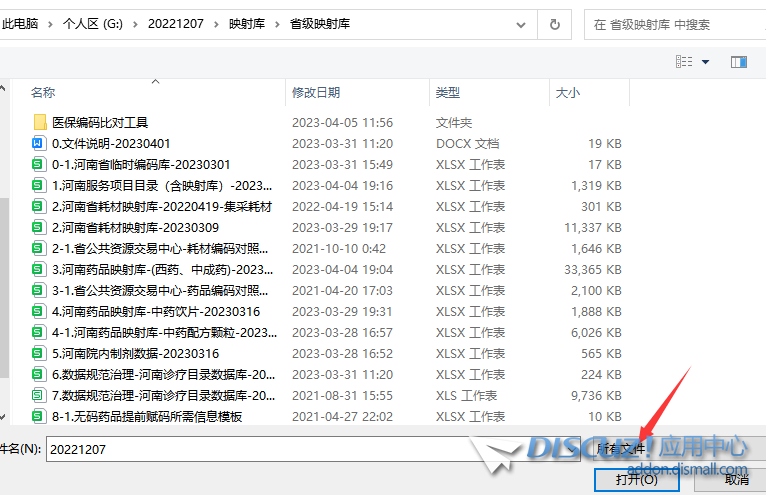
Task: Open the address bar history dropdown
Action: (521, 23)
